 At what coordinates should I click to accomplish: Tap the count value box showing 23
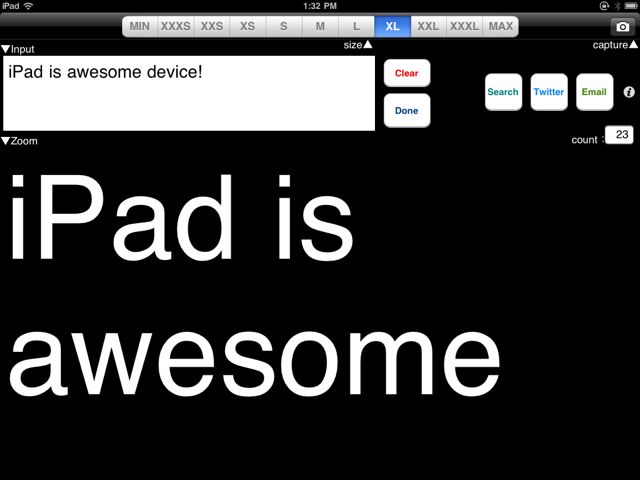(x=619, y=135)
